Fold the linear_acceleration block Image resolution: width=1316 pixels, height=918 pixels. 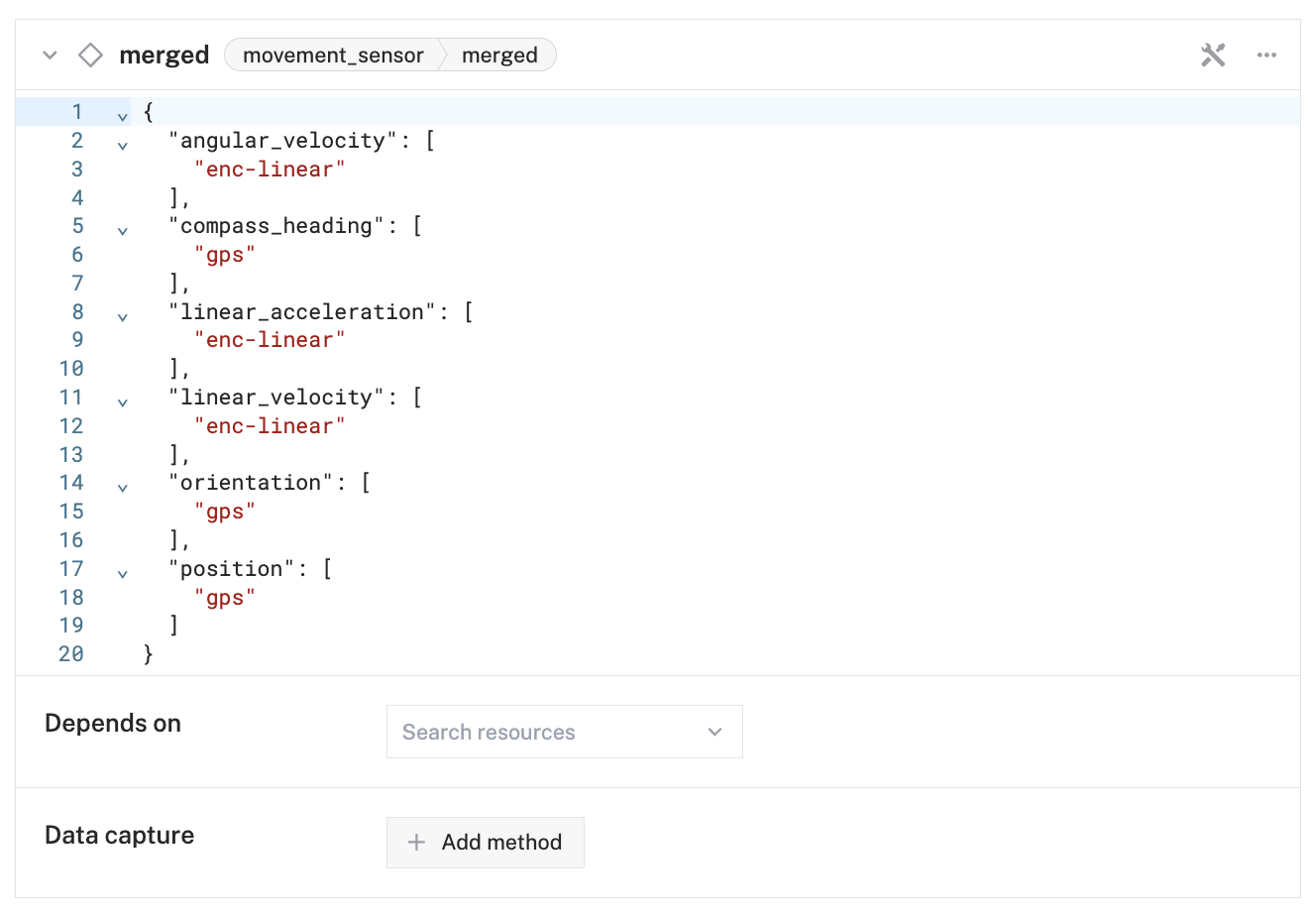(122, 316)
